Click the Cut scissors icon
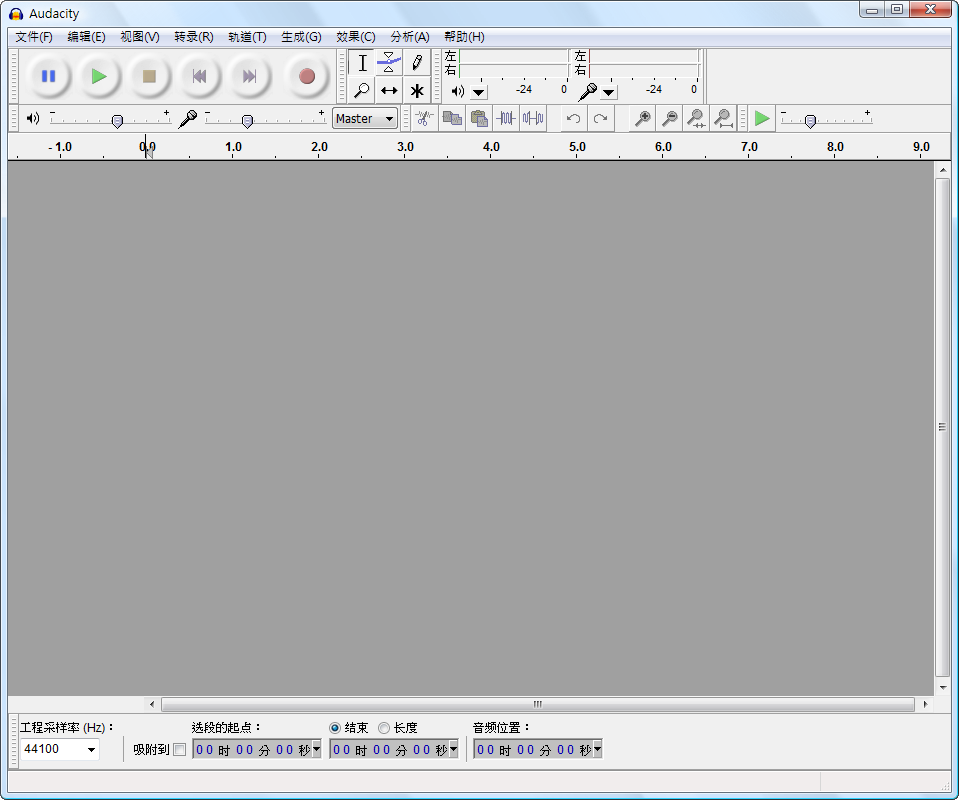Image resolution: width=959 pixels, height=800 pixels. point(424,118)
